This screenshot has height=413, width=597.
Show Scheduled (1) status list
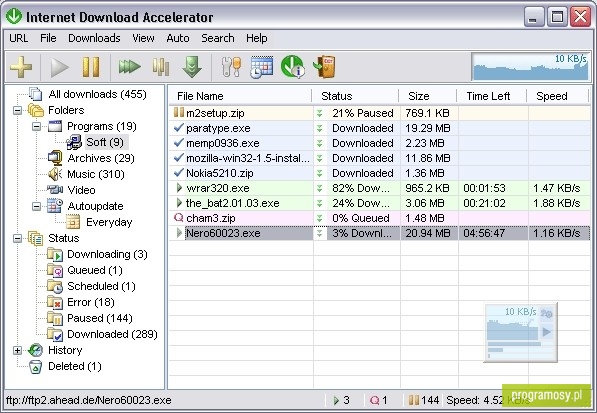click(x=101, y=286)
